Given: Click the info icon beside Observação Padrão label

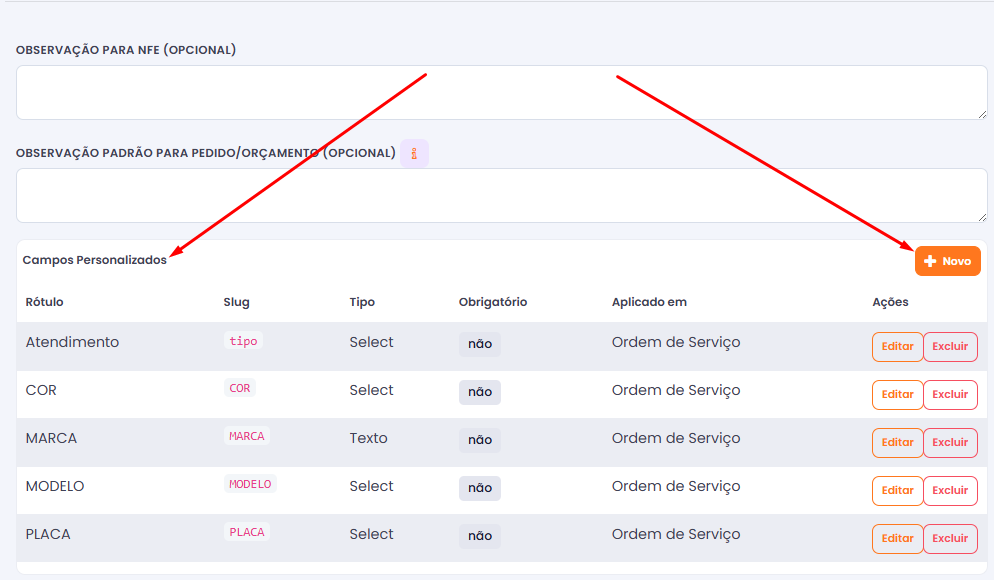Looking at the screenshot, I should pos(414,153).
